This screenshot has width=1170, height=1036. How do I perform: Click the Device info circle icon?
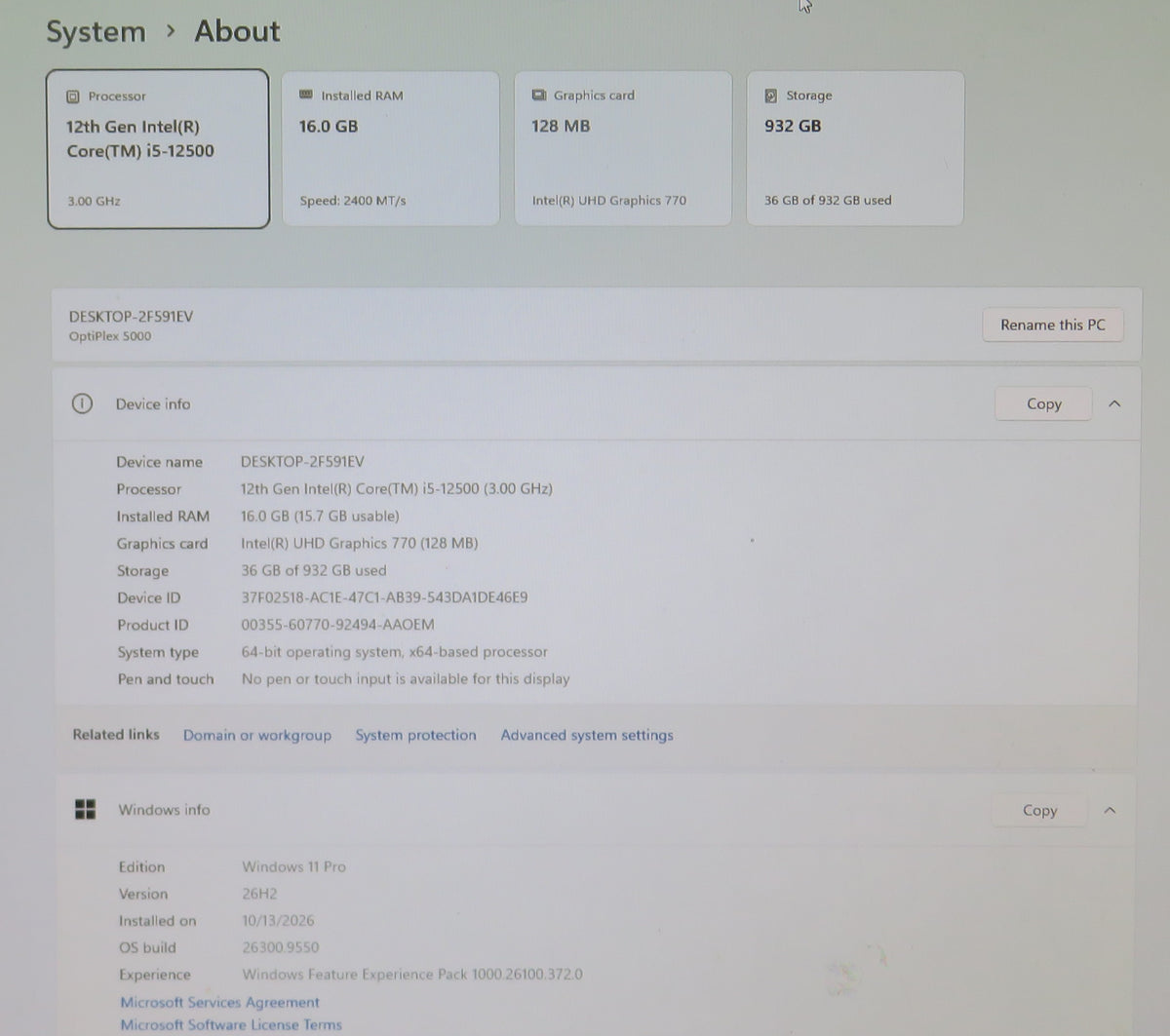(x=83, y=403)
